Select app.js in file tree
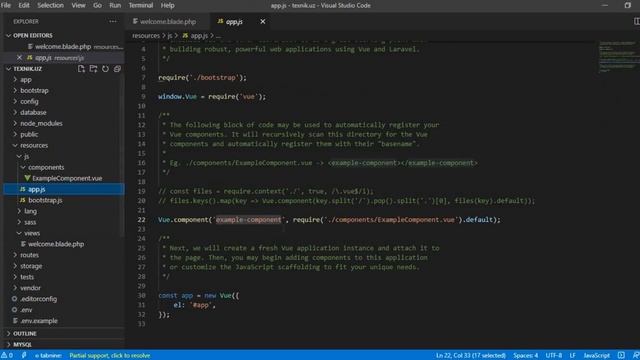Viewport: 640px width, 360px height. click(64, 189)
